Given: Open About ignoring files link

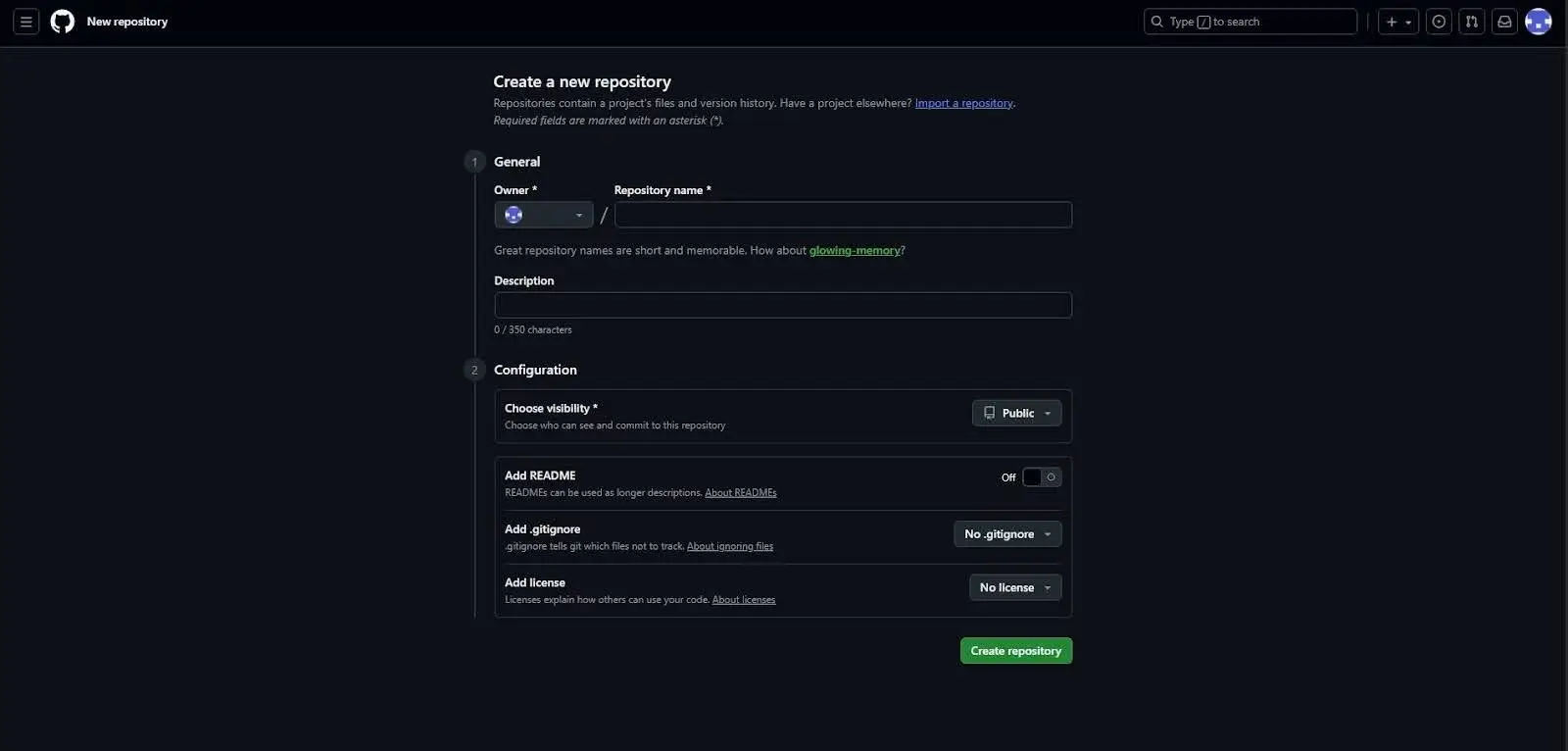Looking at the screenshot, I should [x=729, y=546].
